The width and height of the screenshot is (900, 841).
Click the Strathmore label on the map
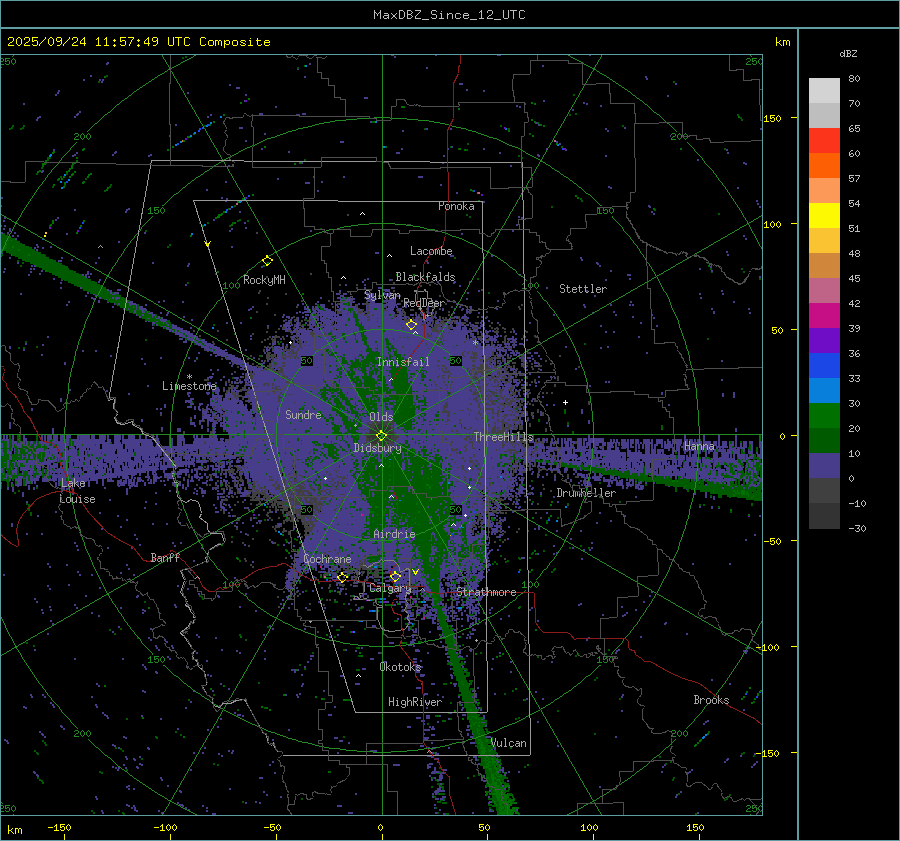click(487, 592)
